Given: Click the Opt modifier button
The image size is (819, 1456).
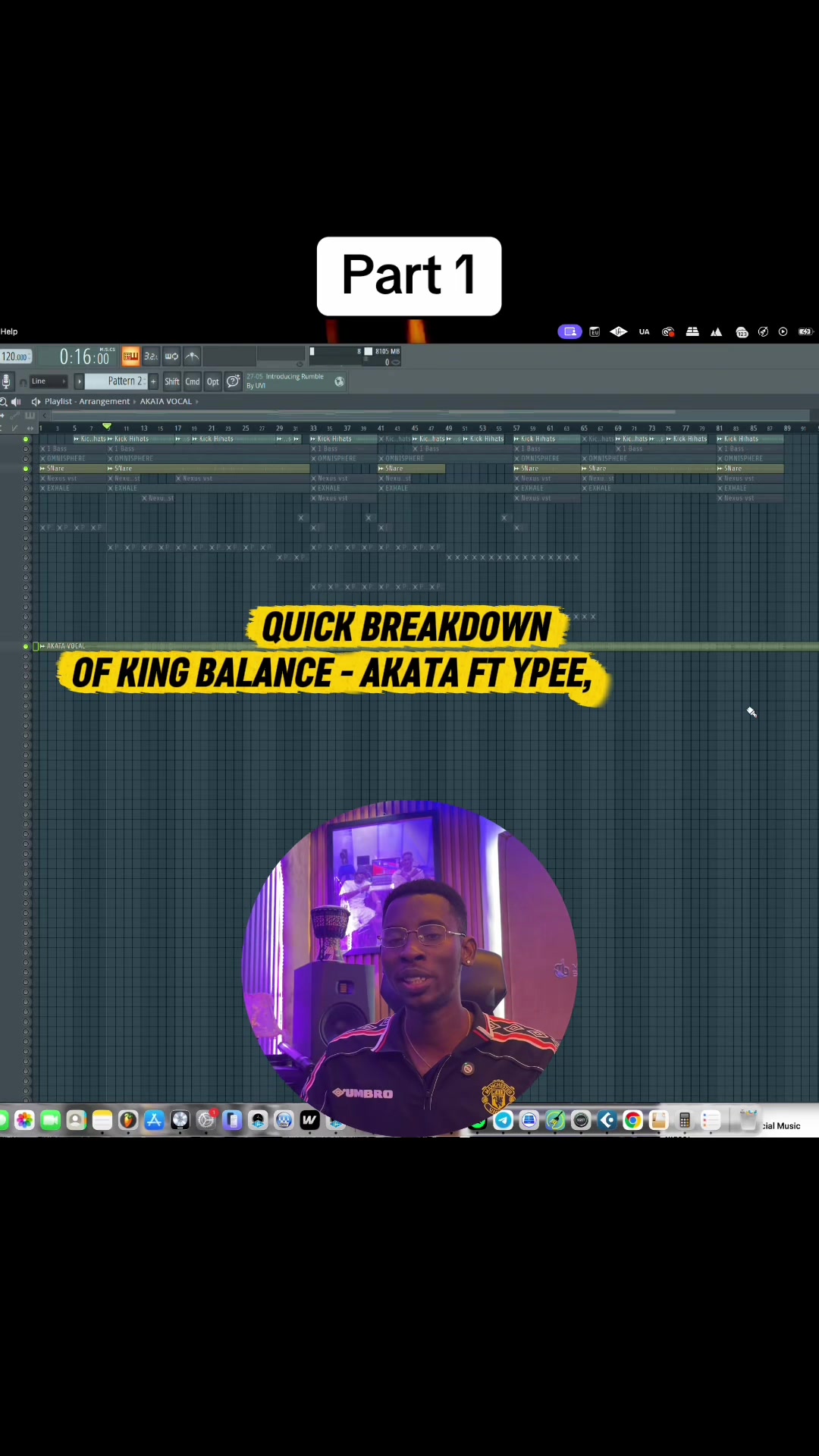Looking at the screenshot, I should click(x=213, y=381).
